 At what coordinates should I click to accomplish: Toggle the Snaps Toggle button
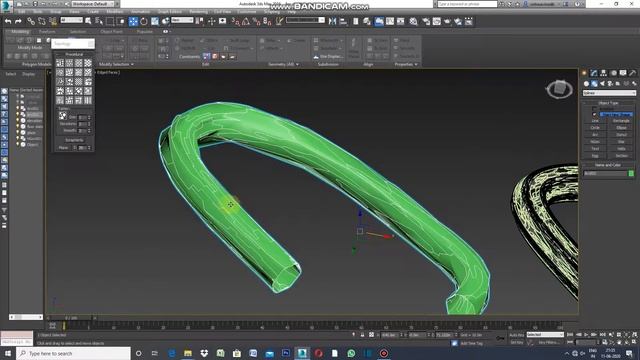pyautogui.click(x=236, y=21)
